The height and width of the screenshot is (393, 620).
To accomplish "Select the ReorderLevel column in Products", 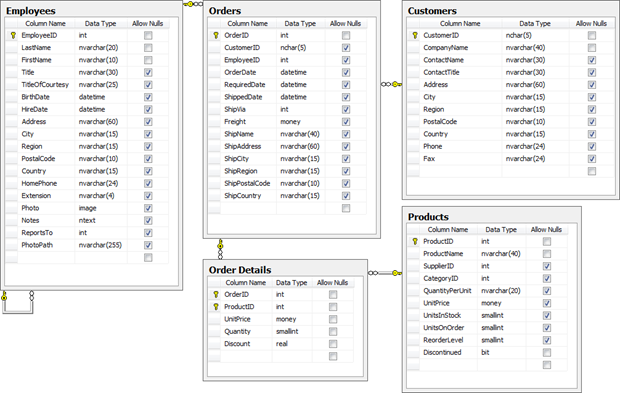I will coord(443,340).
